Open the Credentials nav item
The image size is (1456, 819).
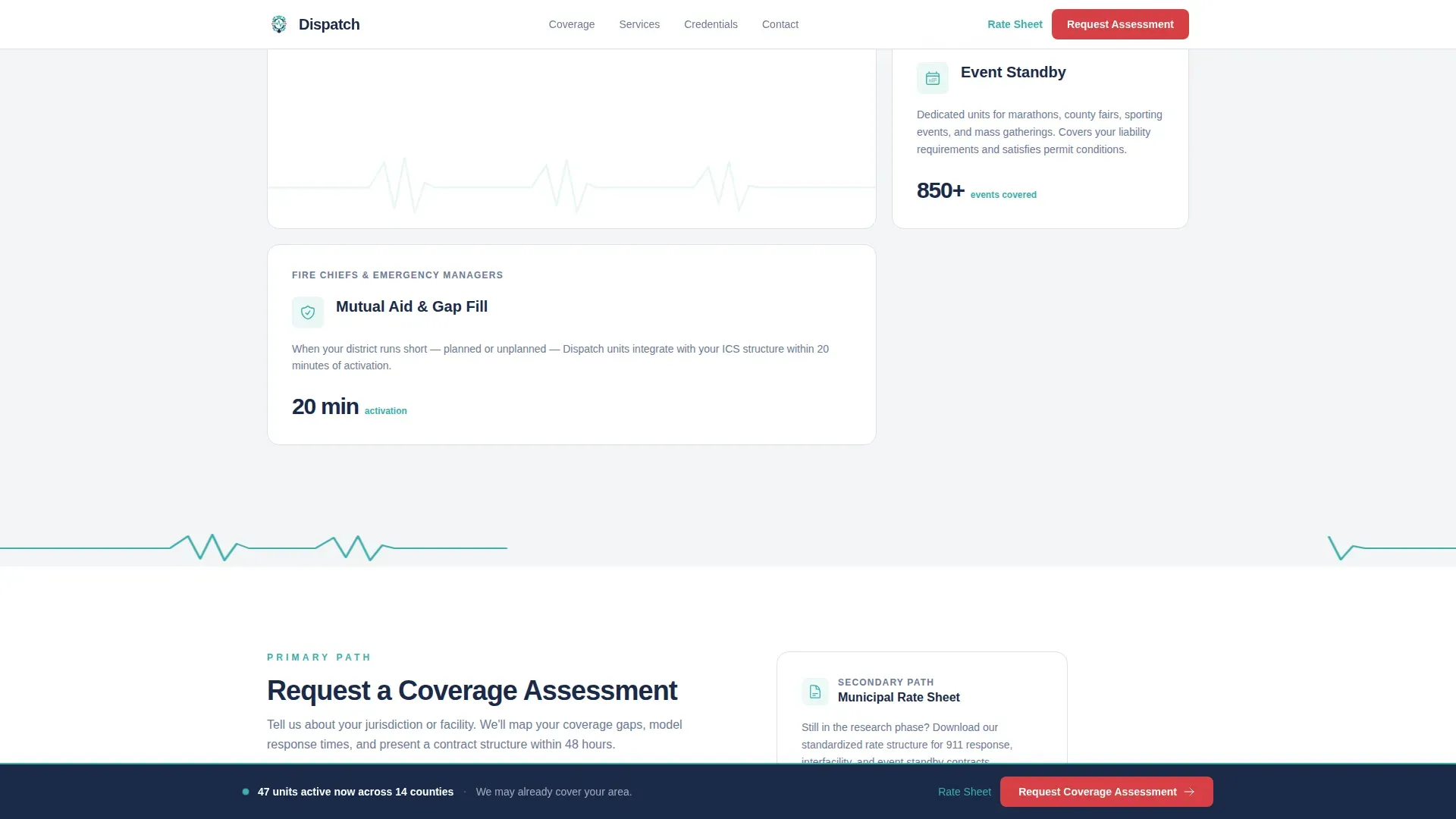[x=711, y=24]
